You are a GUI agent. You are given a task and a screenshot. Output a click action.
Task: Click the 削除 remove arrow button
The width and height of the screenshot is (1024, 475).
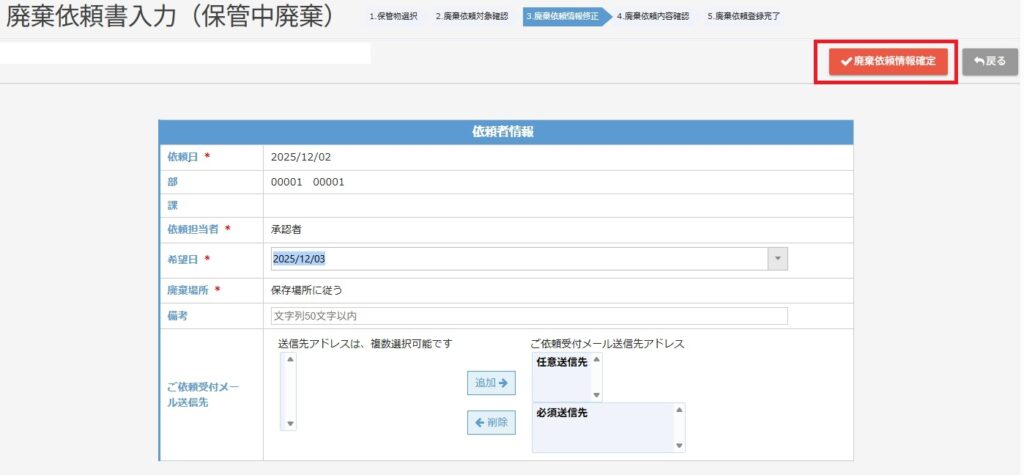(x=491, y=422)
